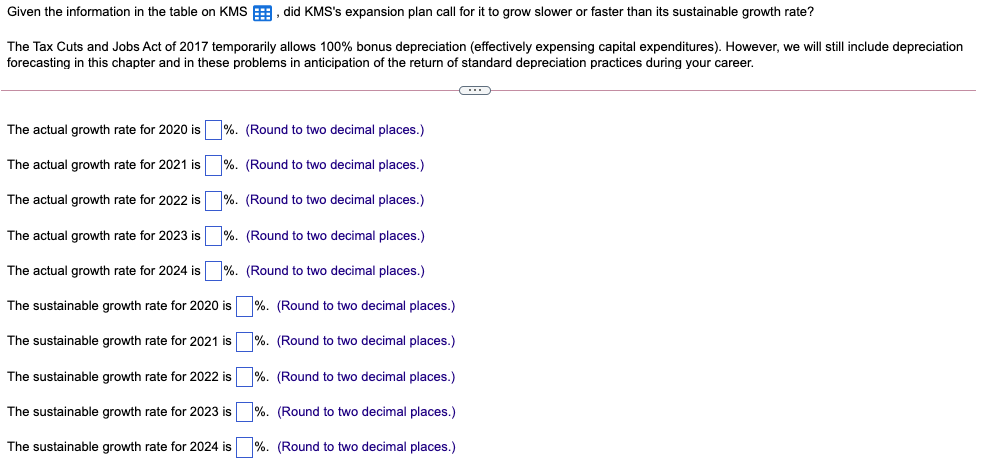Expand the collapsed section with the ellipsis button
Screen dimensions: 982x465
(475, 91)
